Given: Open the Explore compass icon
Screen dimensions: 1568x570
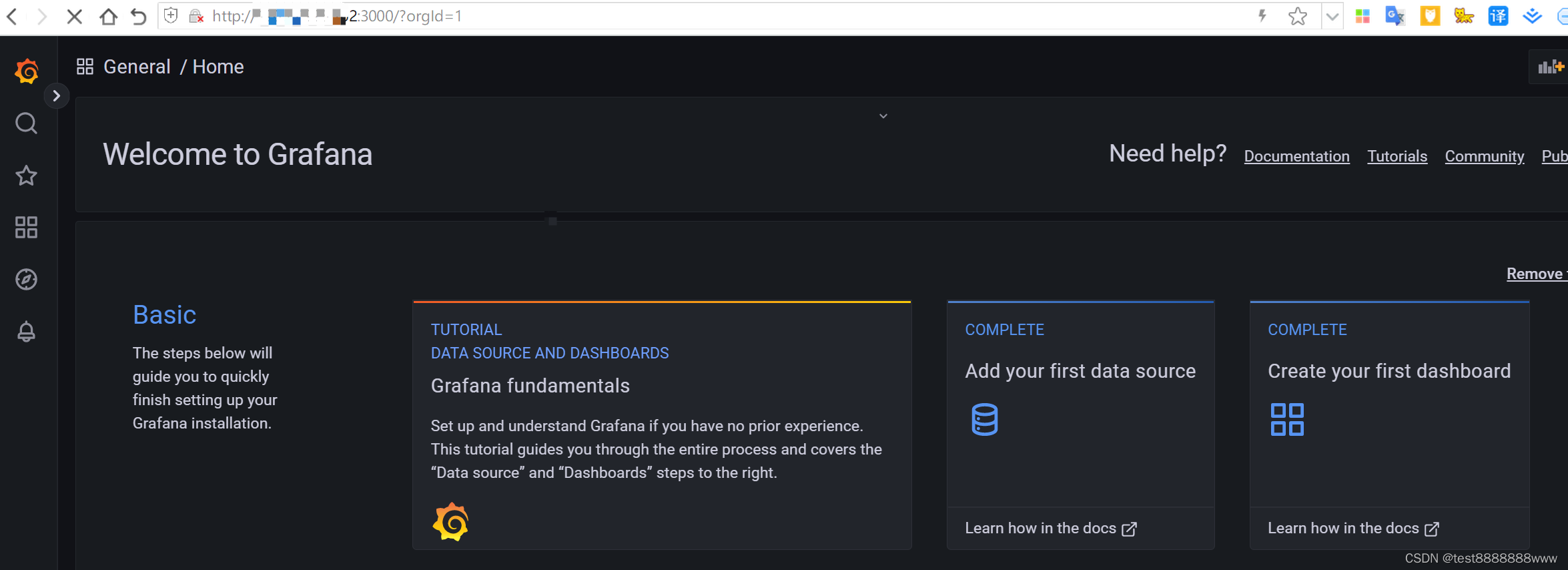Looking at the screenshot, I should [x=26, y=280].
